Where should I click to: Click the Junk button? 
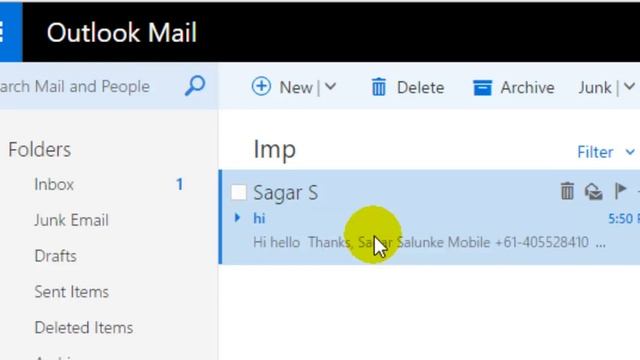[x=595, y=87]
